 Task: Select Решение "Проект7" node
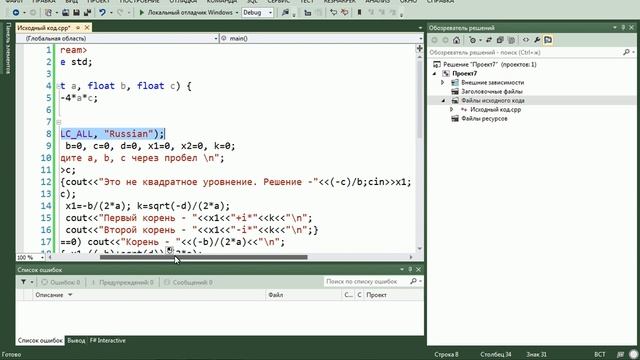(x=490, y=64)
